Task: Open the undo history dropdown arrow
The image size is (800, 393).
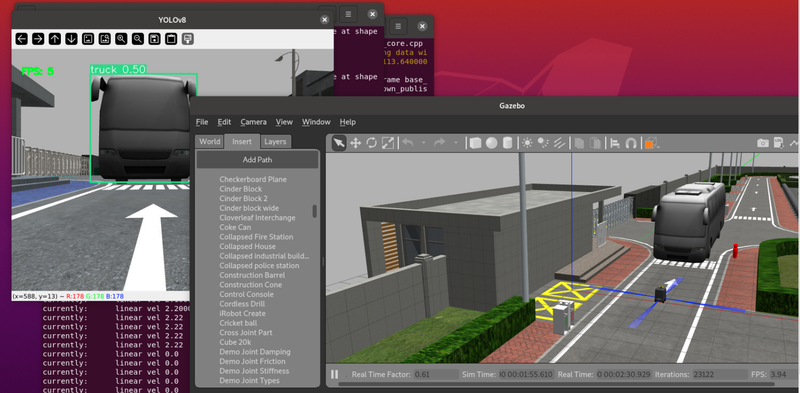Action: tap(423, 144)
